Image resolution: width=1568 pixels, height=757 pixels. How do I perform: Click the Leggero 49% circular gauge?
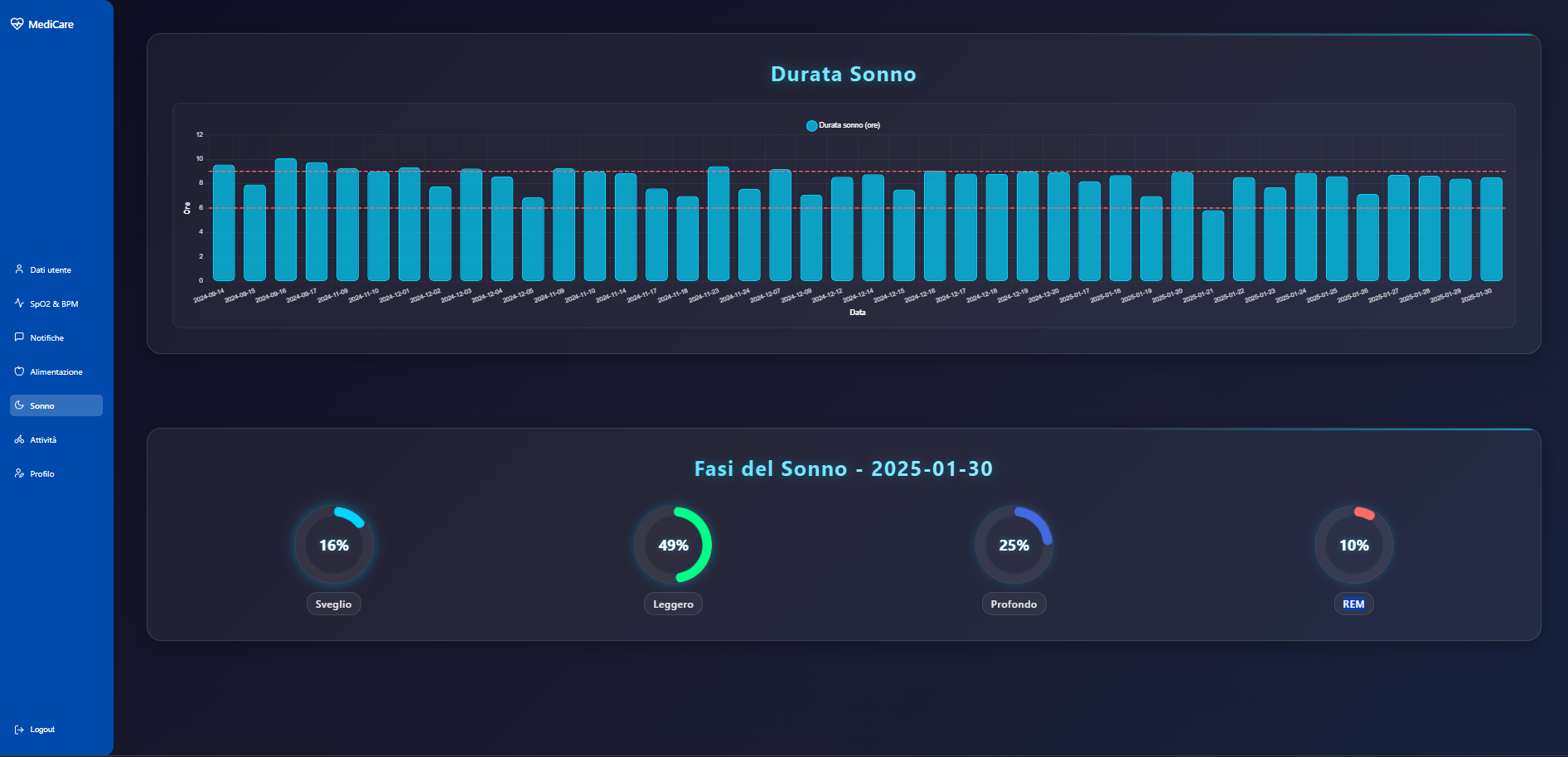click(673, 545)
